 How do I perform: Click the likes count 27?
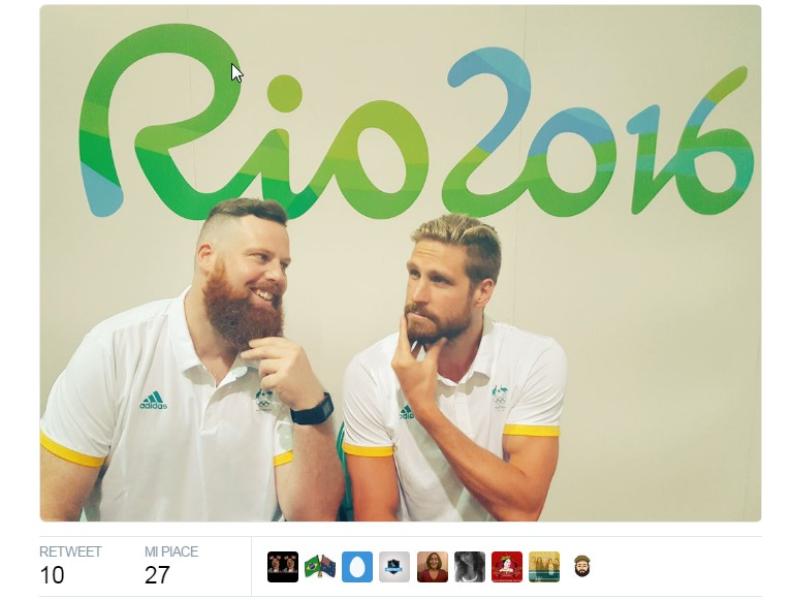(157, 575)
